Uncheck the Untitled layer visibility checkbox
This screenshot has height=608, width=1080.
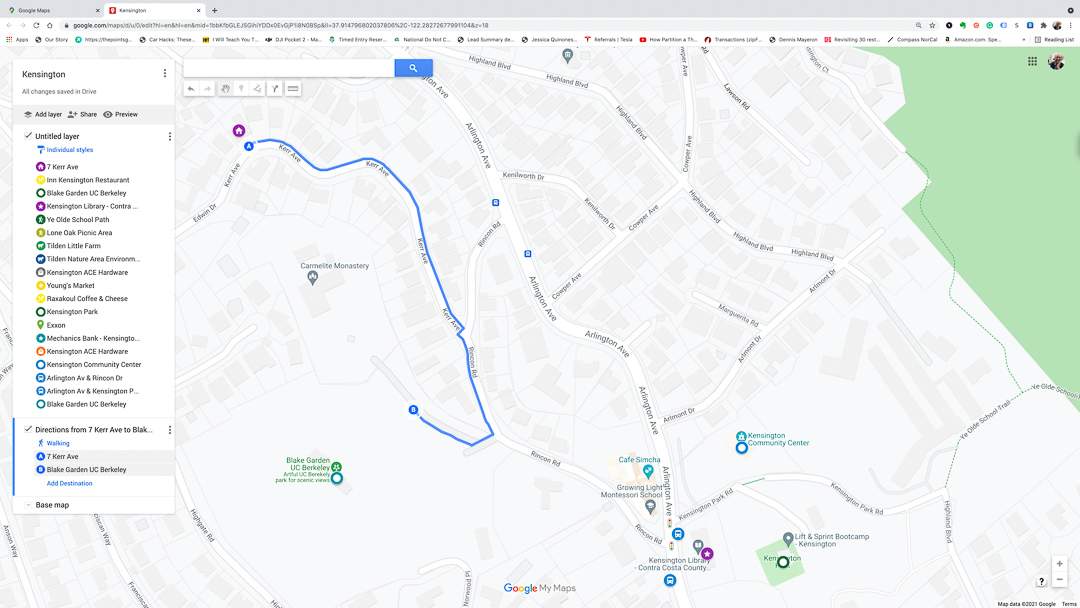[28, 136]
